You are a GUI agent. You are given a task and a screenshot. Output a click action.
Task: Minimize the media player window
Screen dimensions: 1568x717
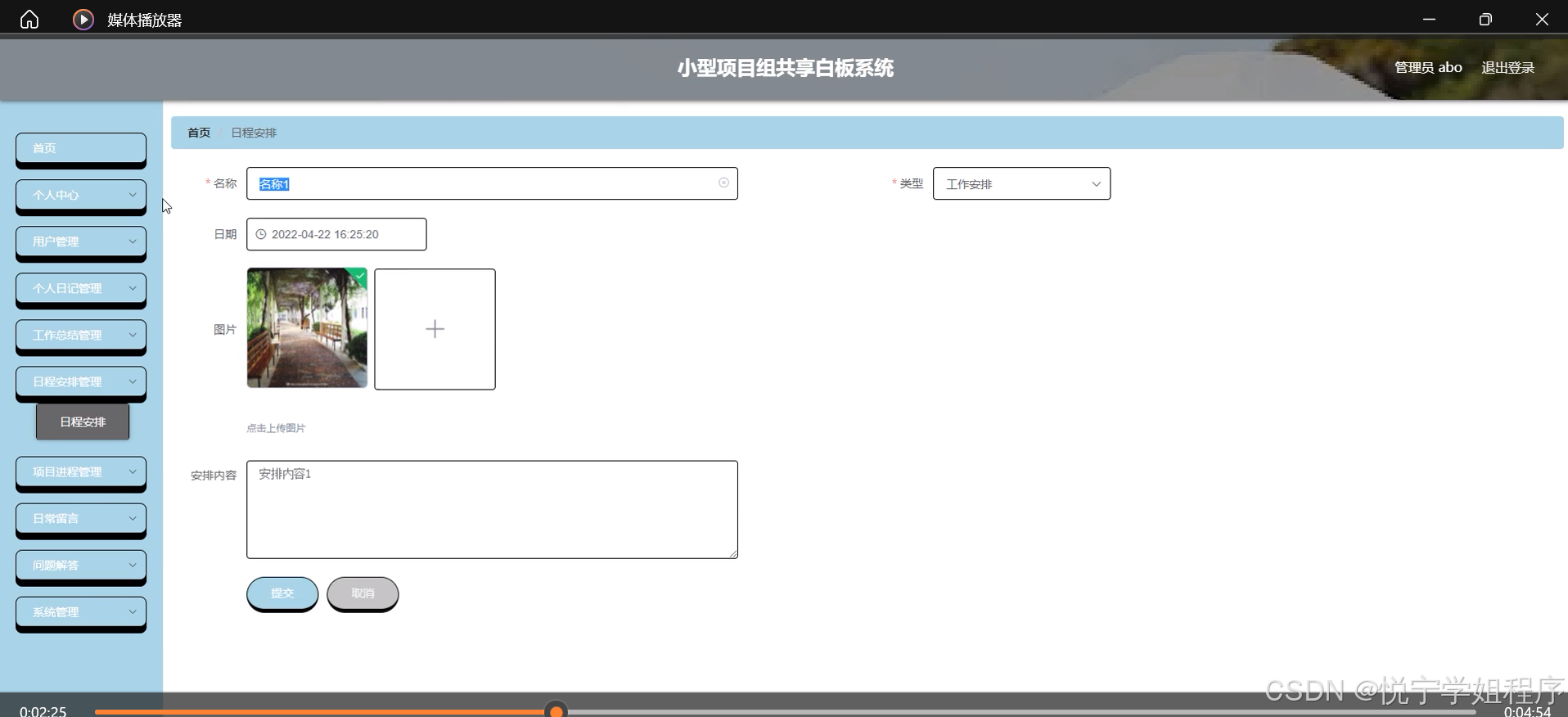(1429, 19)
